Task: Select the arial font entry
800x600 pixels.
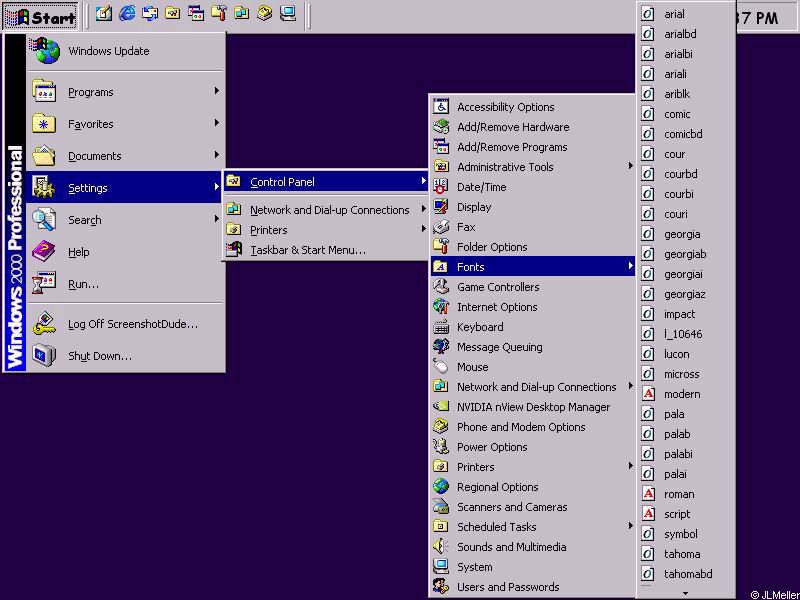Action: pos(686,14)
